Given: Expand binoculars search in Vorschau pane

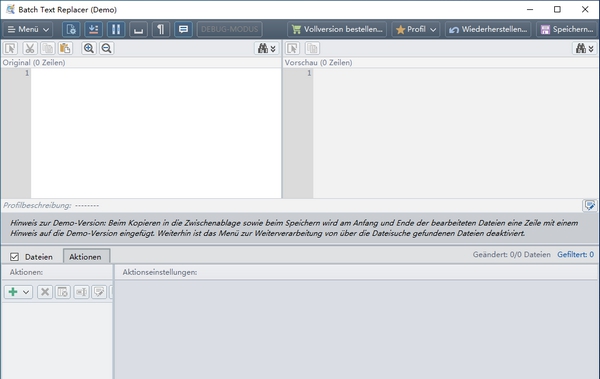Looking at the screenshot, I should coord(585,48).
